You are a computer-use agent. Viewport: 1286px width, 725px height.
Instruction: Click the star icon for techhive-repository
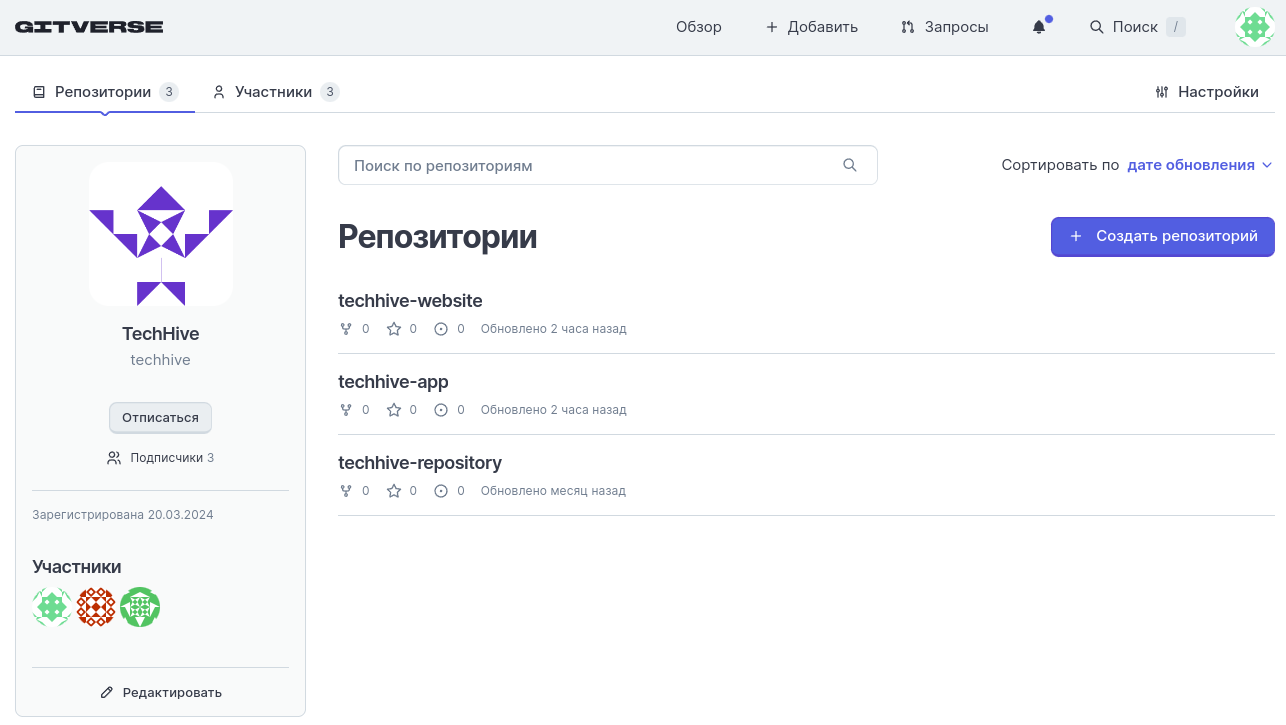click(x=394, y=490)
